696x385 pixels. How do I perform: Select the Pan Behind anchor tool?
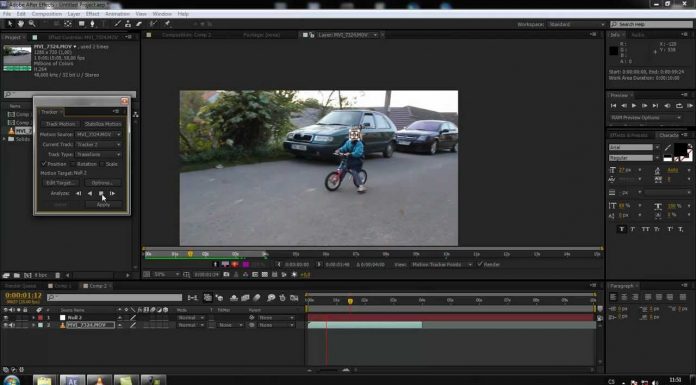point(67,24)
